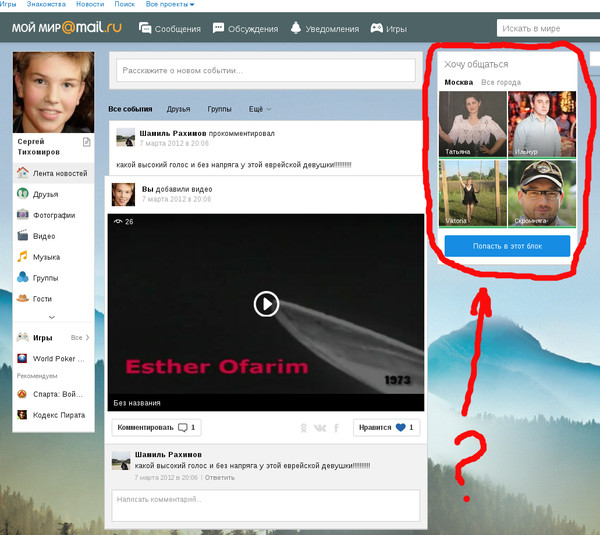This screenshot has width=600, height=535.
Task: Click the Лента новостей sidebar label
Action: tap(60, 173)
